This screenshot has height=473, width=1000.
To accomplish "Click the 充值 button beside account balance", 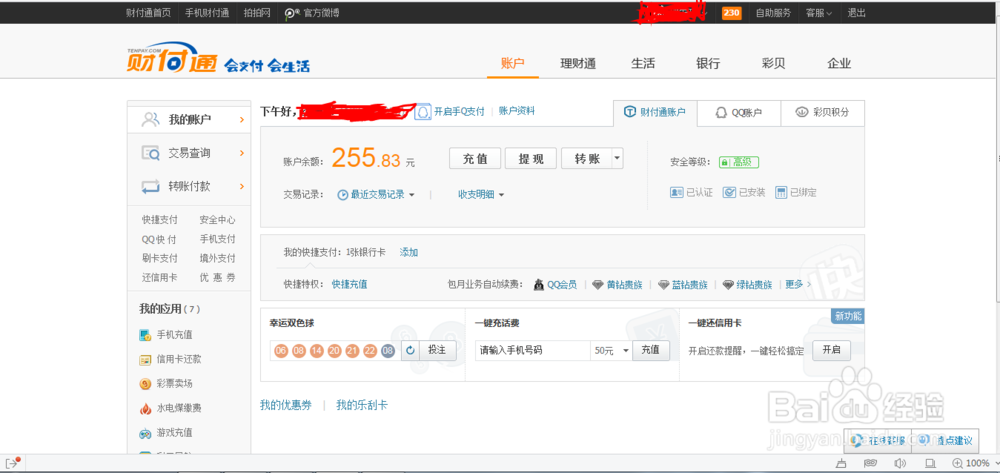I will [475, 158].
